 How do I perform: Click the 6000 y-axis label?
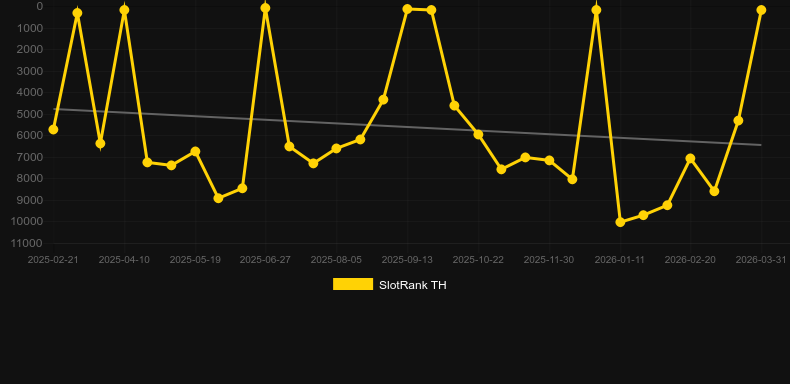coord(30,136)
